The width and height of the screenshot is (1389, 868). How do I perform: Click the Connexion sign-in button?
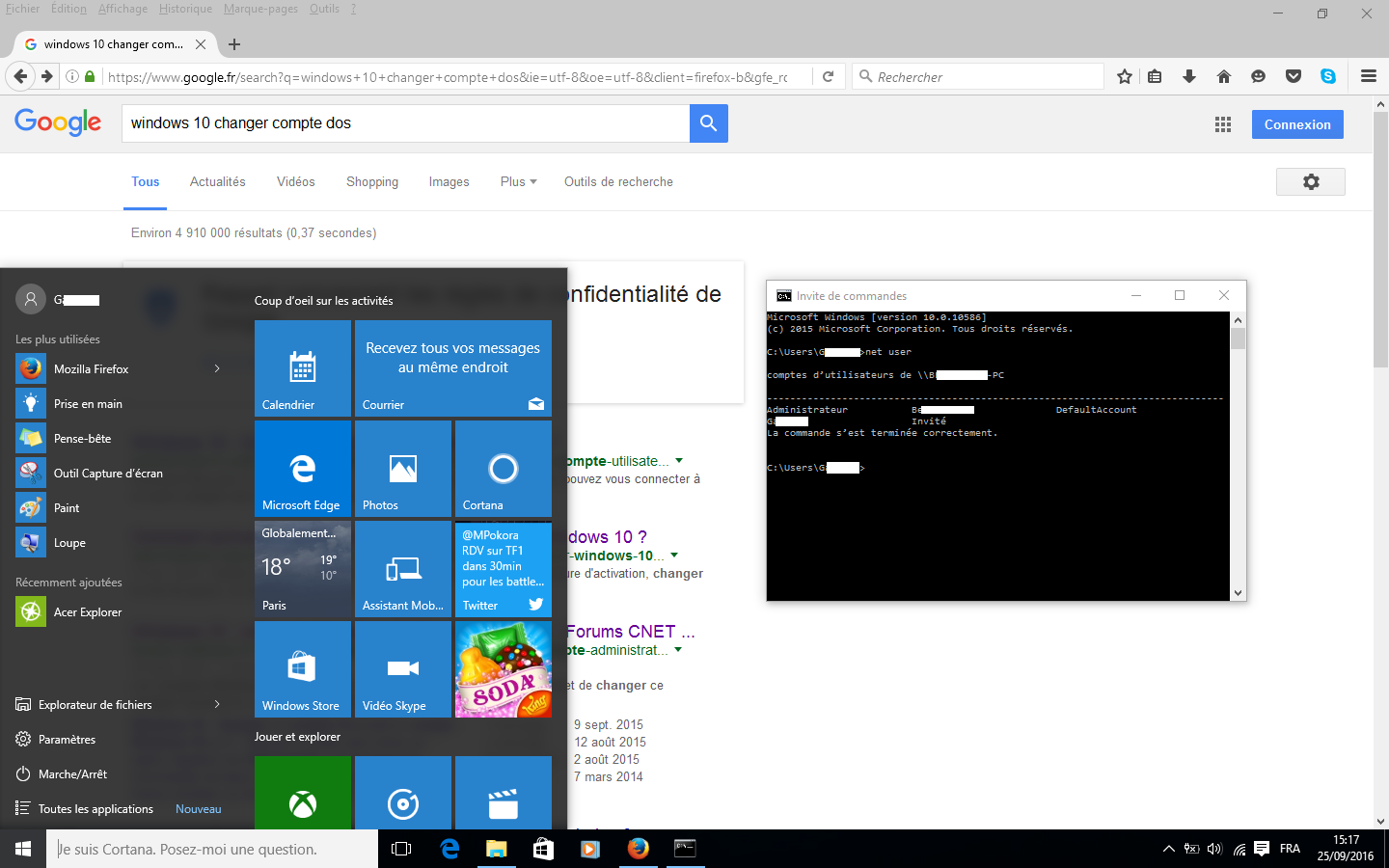[1297, 124]
